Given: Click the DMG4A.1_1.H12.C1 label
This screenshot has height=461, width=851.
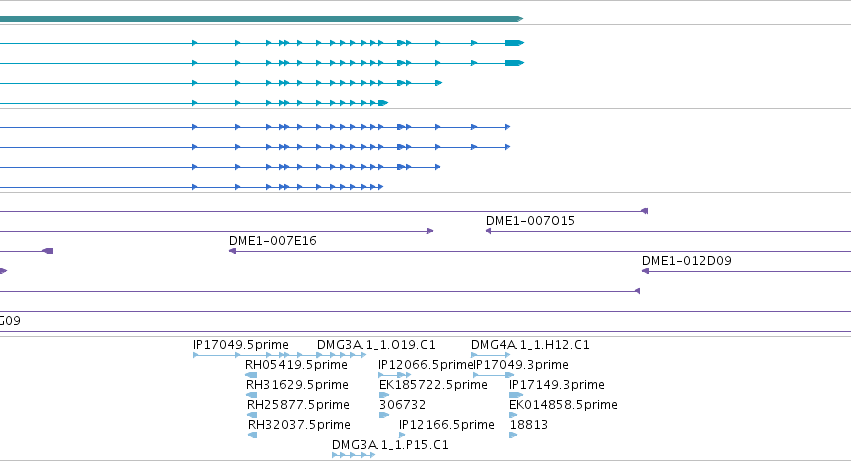Looking at the screenshot, I should click(530, 345).
